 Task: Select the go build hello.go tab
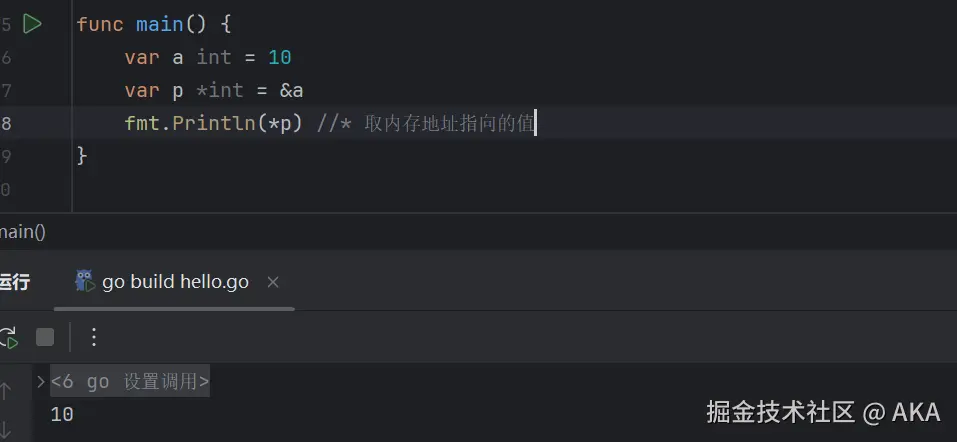[175, 282]
